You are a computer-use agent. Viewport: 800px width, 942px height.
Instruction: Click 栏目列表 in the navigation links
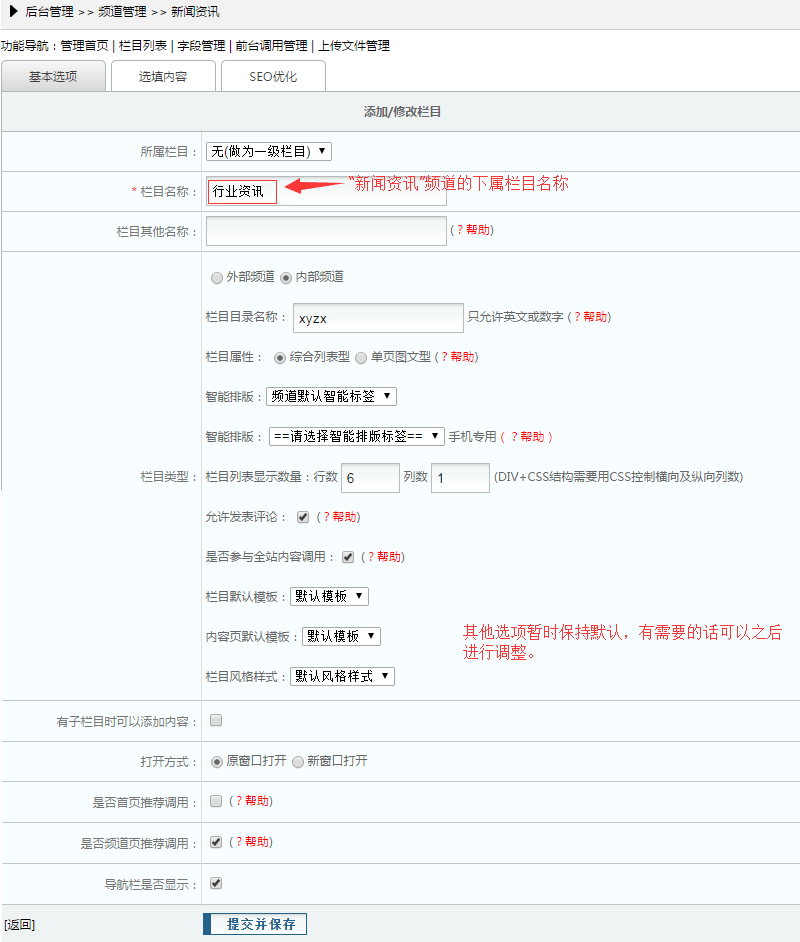tap(142, 46)
